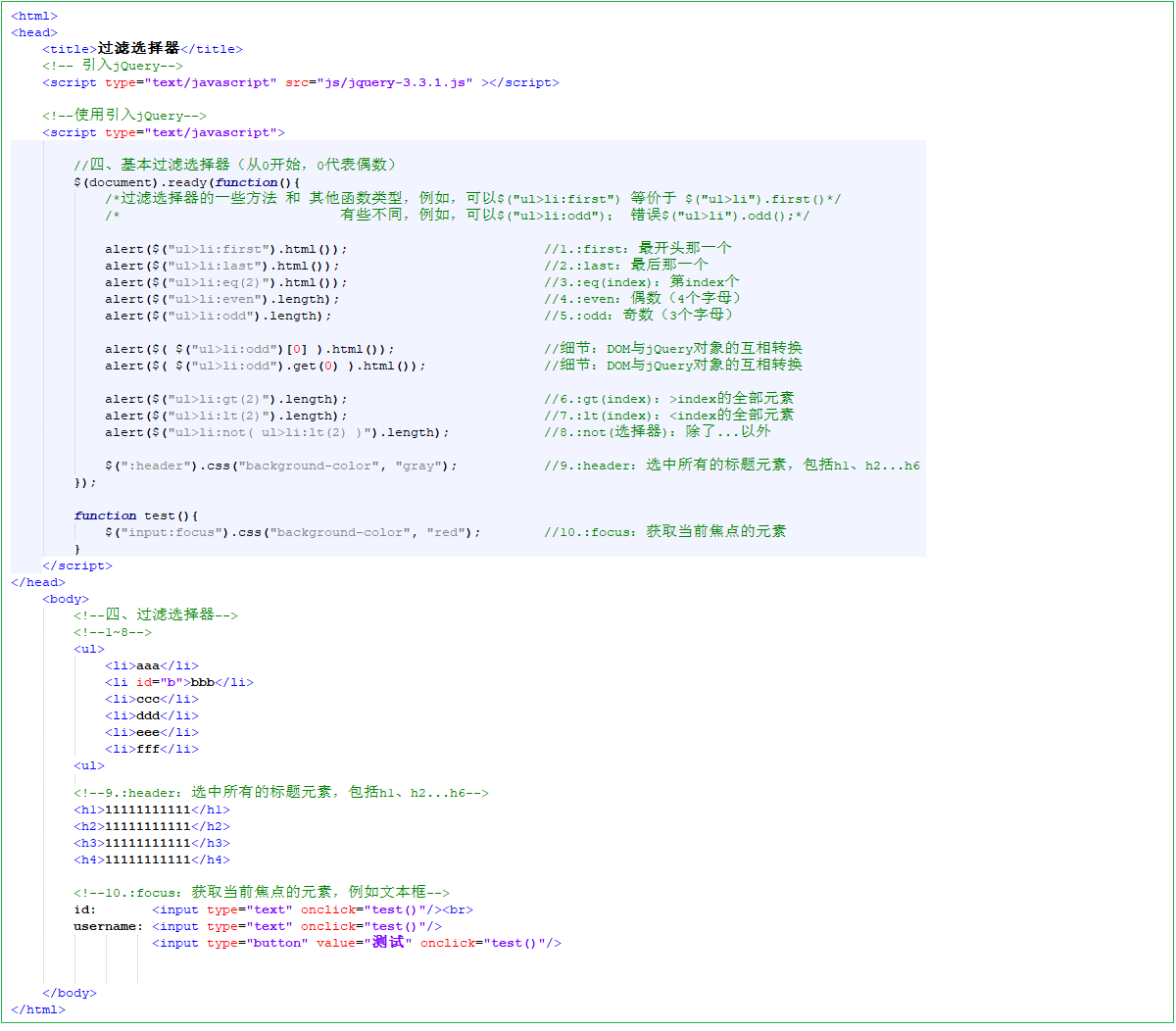Click the alert line containing .get(0)

click(265, 366)
